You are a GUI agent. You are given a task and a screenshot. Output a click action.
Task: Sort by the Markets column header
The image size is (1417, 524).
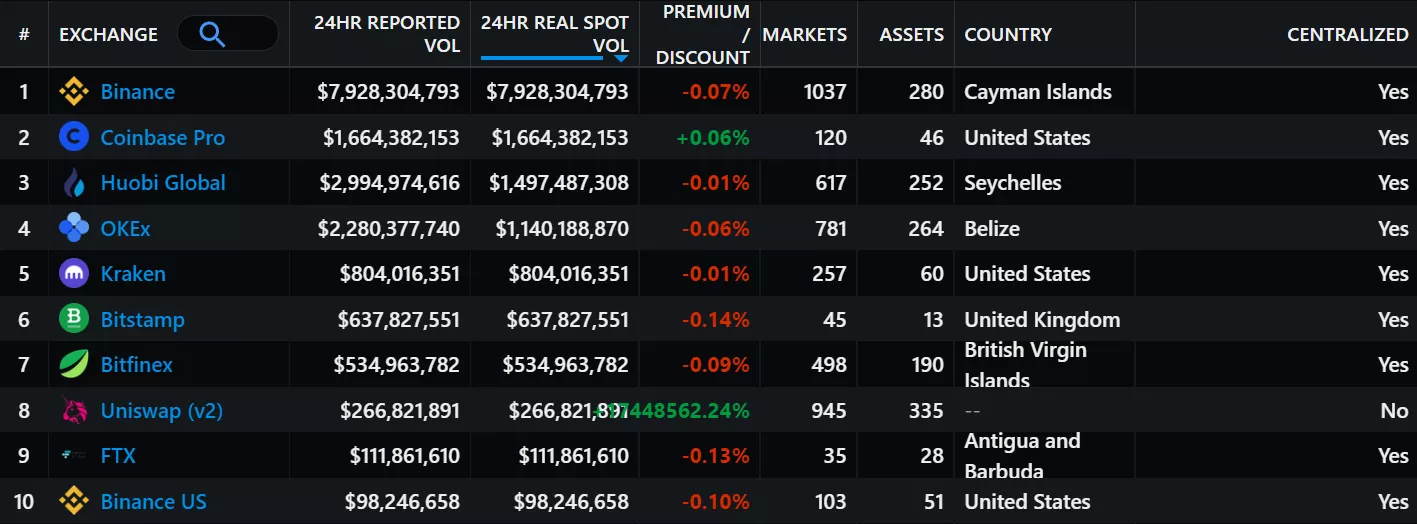[x=804, y=34]
